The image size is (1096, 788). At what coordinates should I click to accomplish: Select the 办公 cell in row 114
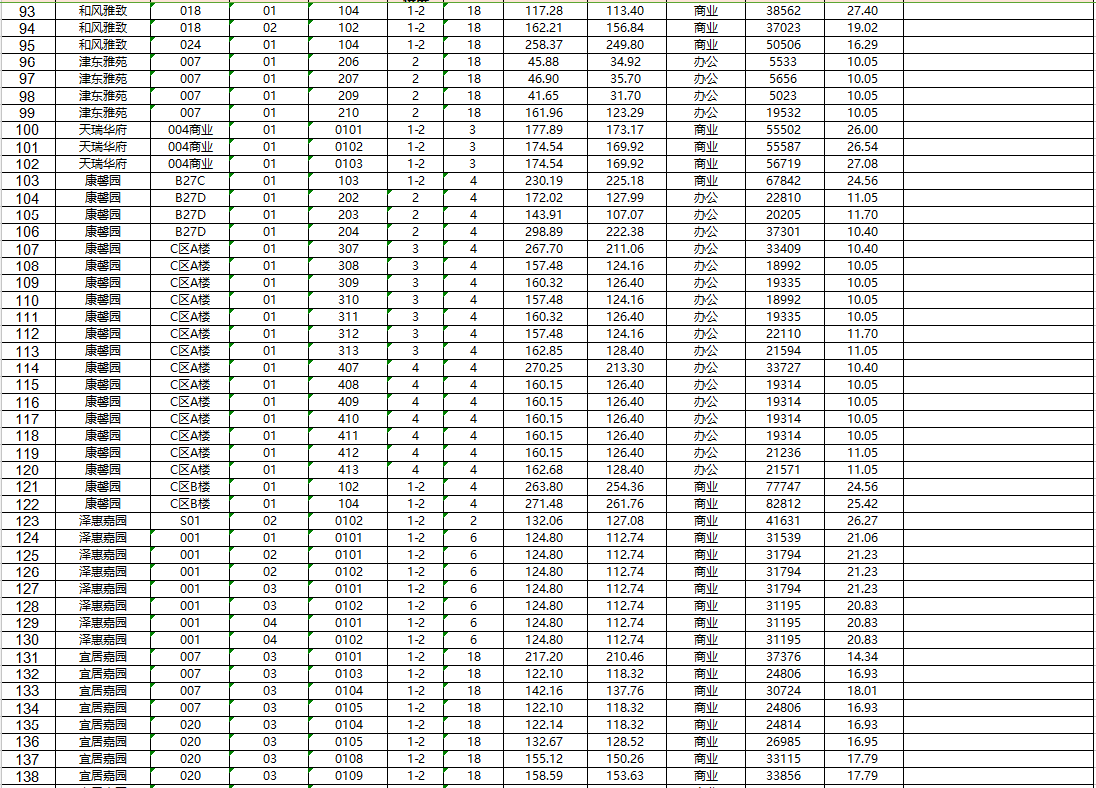pyautogui.click(x=705, y=368)
